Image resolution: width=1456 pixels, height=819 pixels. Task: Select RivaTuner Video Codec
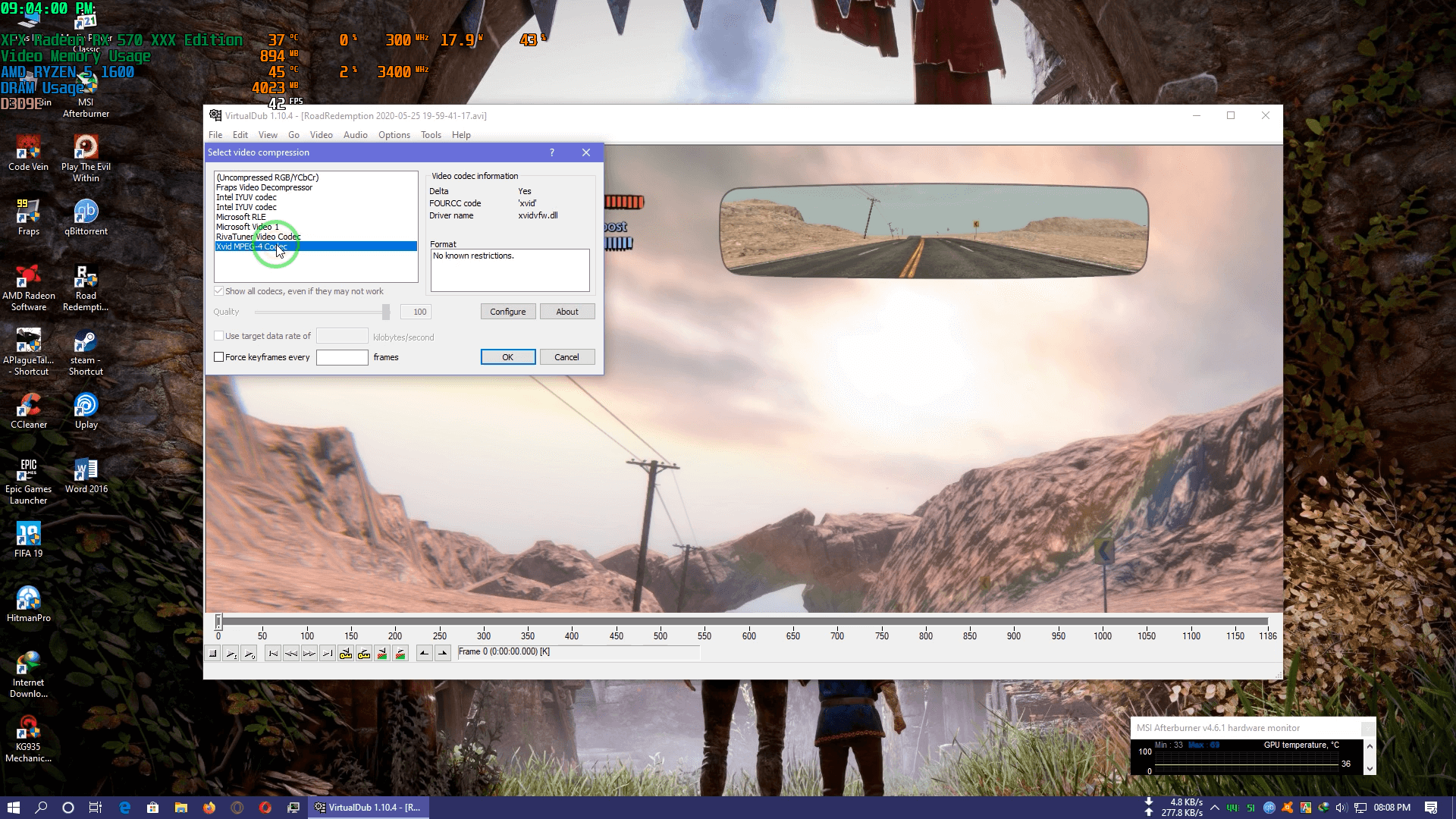(x=315, y=237)
